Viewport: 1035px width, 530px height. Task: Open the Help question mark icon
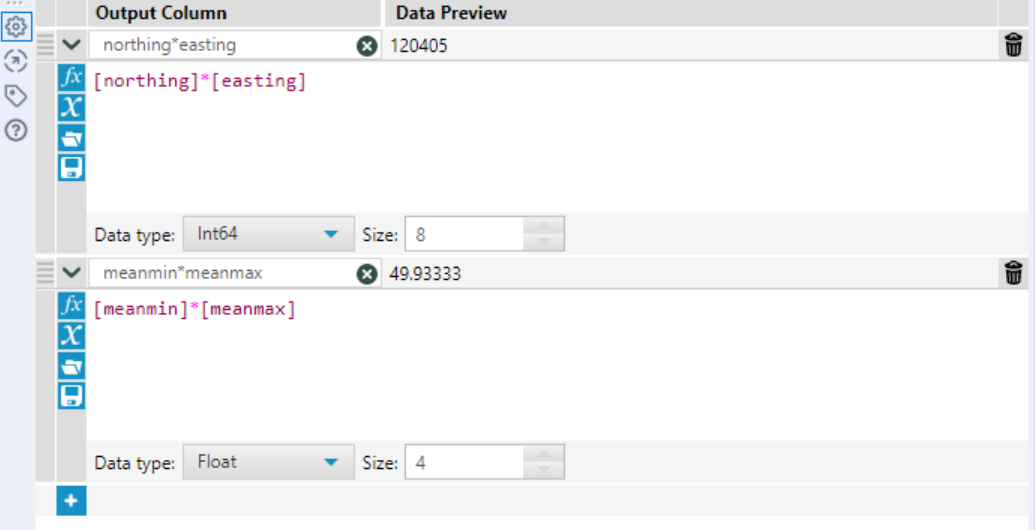pos(16,131)
